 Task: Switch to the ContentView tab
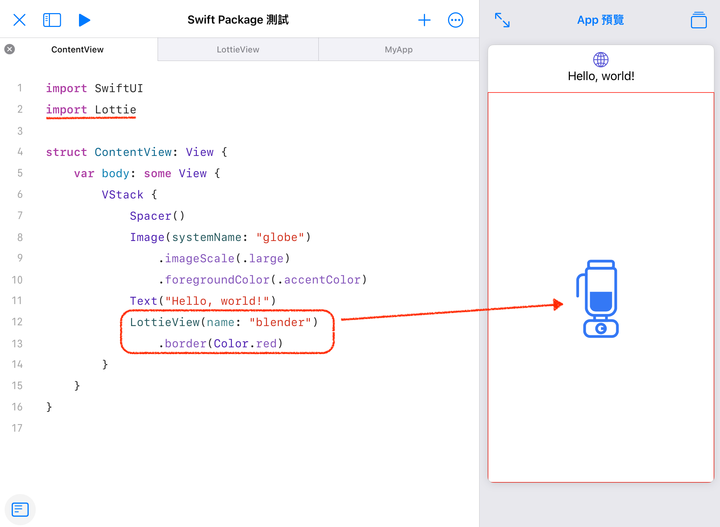(78, 50)
